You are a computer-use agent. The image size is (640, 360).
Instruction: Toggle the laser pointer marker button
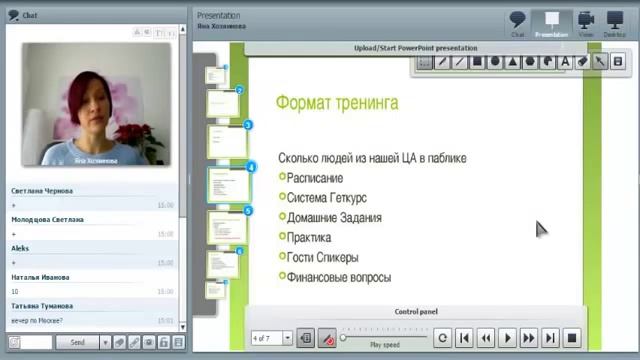click(327, 338)
